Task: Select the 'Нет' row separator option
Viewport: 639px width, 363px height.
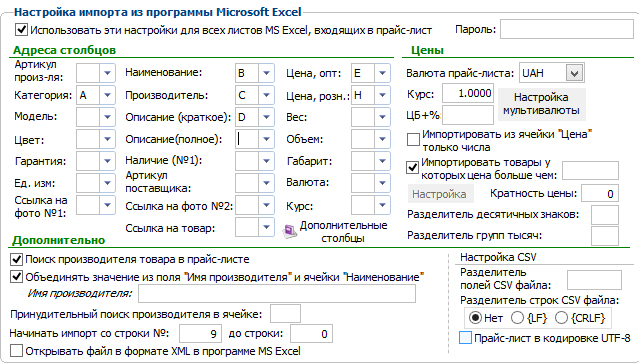Action: pos(475,317)
